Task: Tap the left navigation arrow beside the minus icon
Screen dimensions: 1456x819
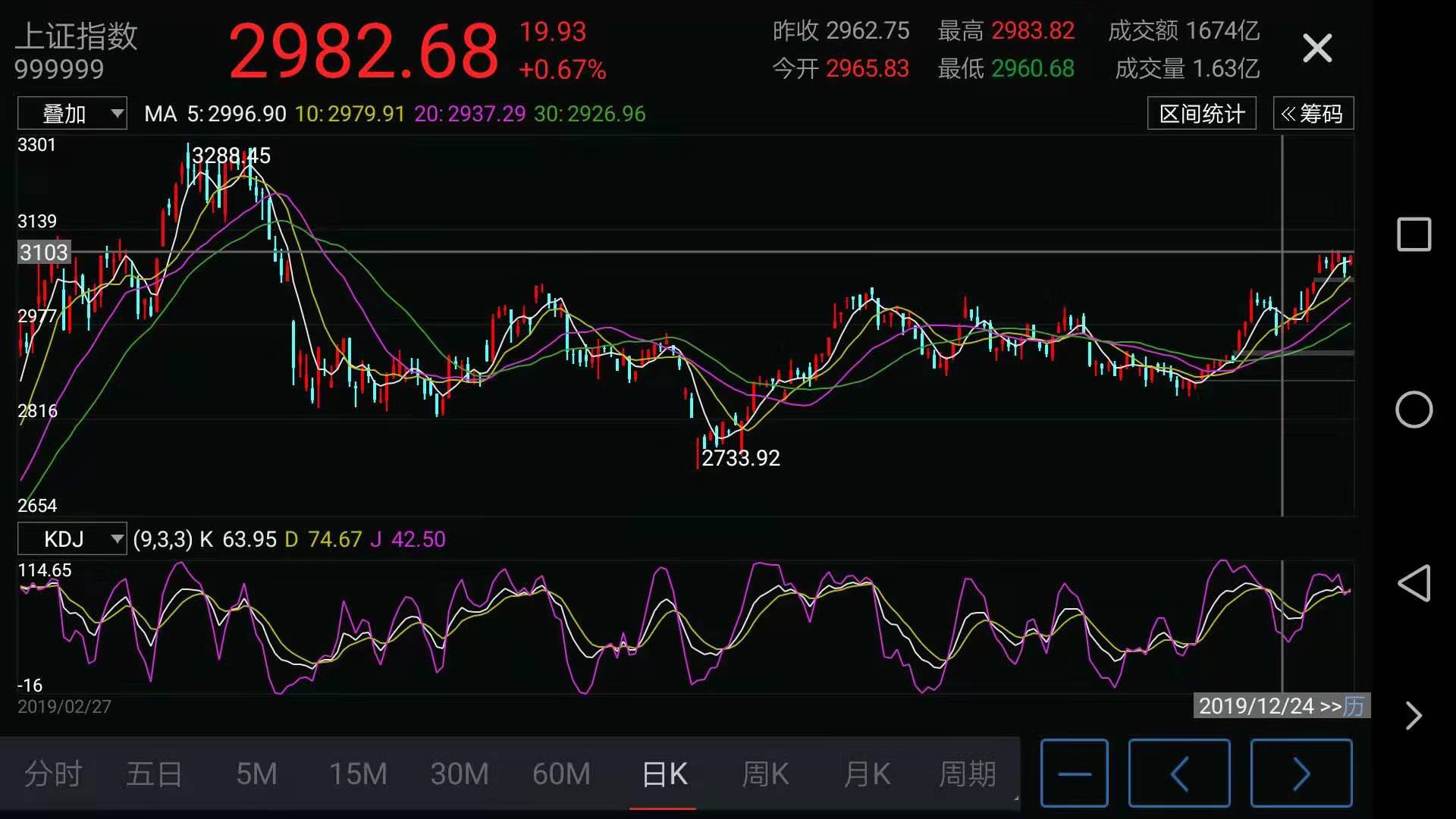Action: (1180, 773)
